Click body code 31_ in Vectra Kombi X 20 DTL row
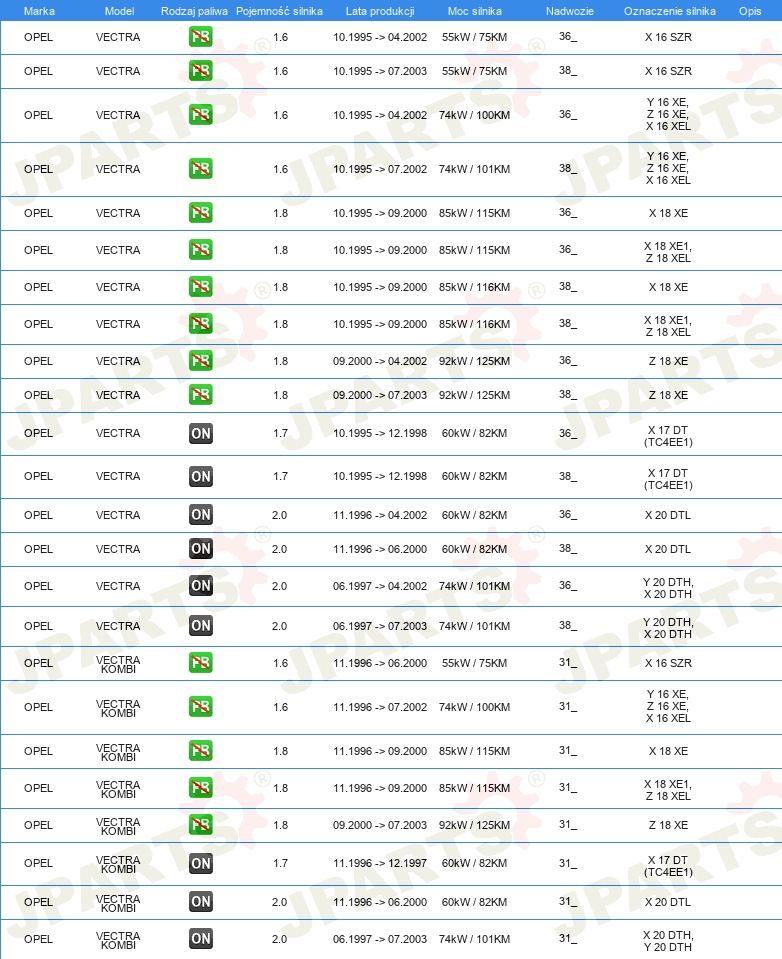This screenshot has height=959, width=782. 567,902
